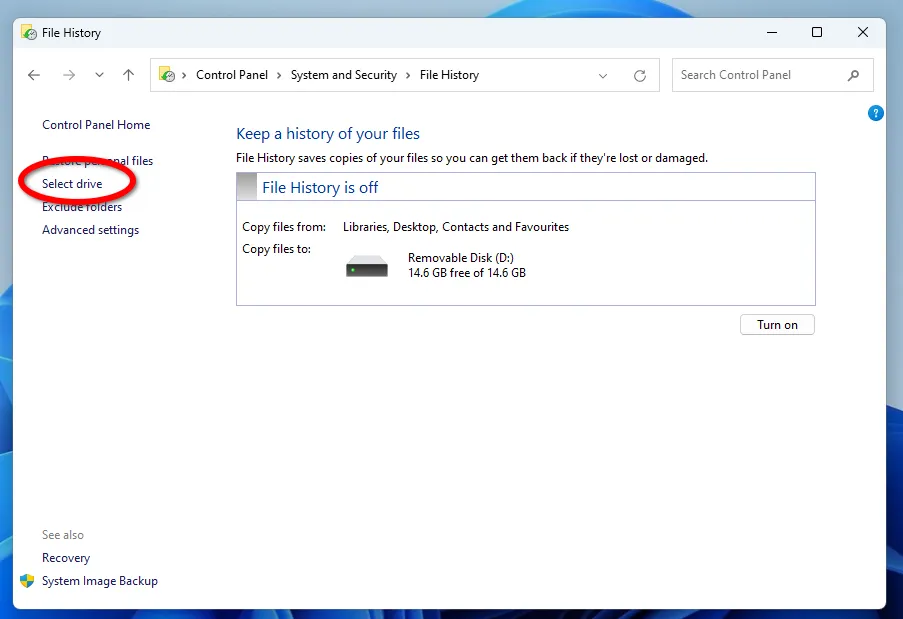Open the Select drive link

(x=72, y=184)
